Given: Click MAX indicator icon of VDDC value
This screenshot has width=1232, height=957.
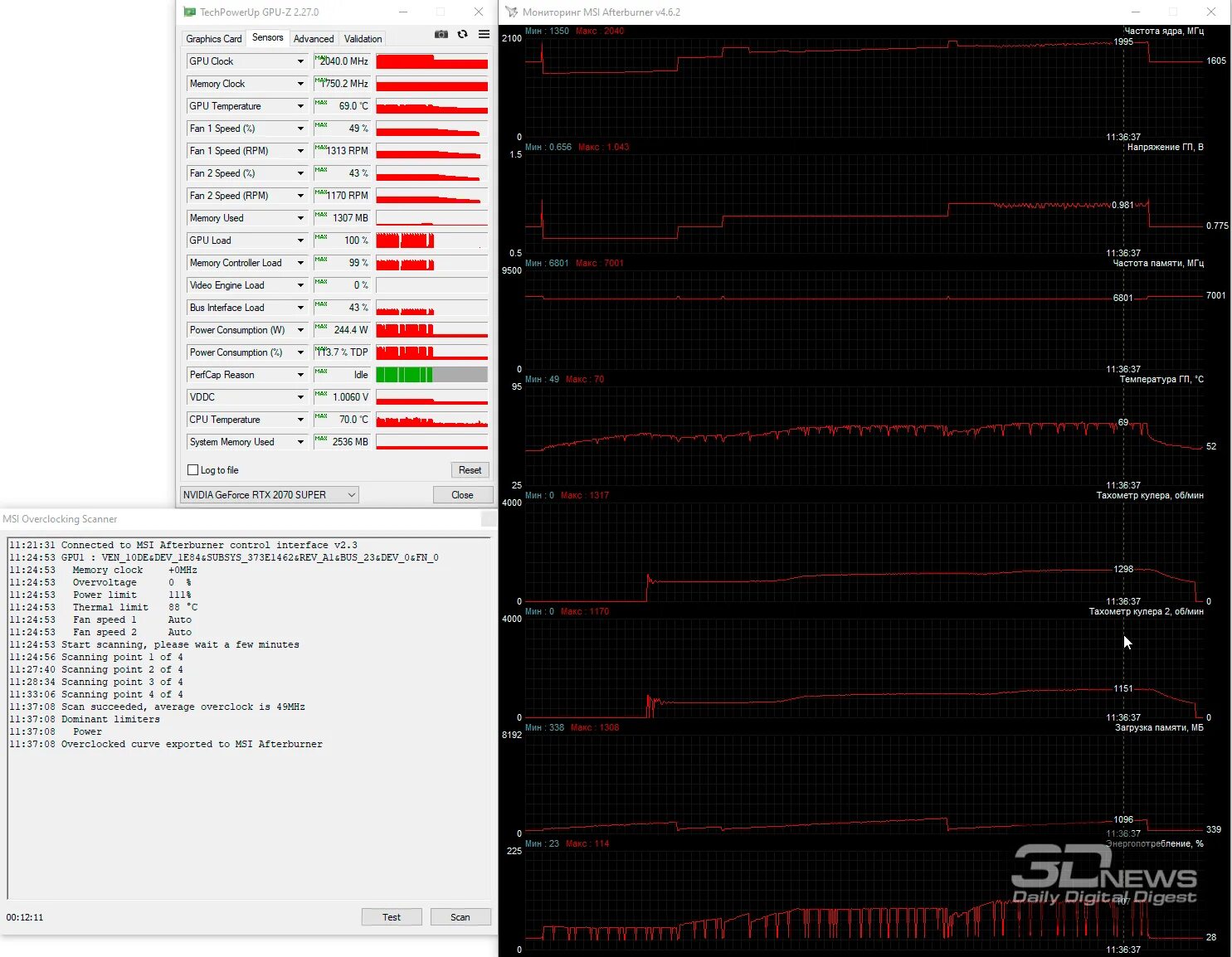Looking at the screenshot, I should point(321,393).
